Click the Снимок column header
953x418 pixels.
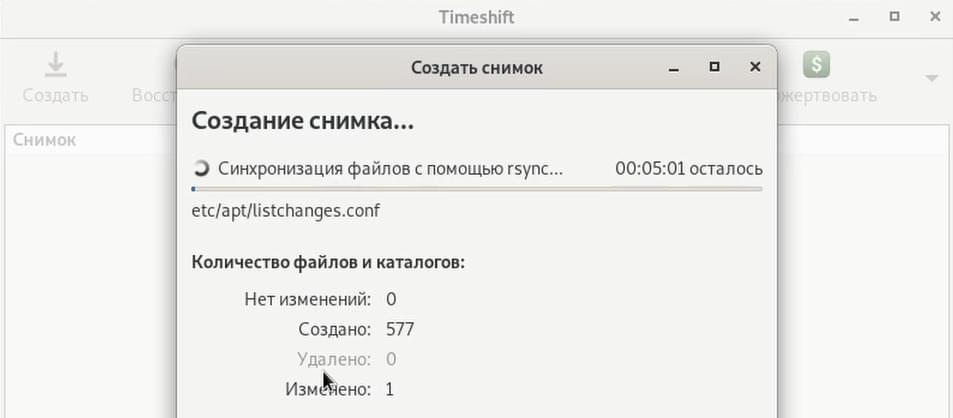(44, 140)
